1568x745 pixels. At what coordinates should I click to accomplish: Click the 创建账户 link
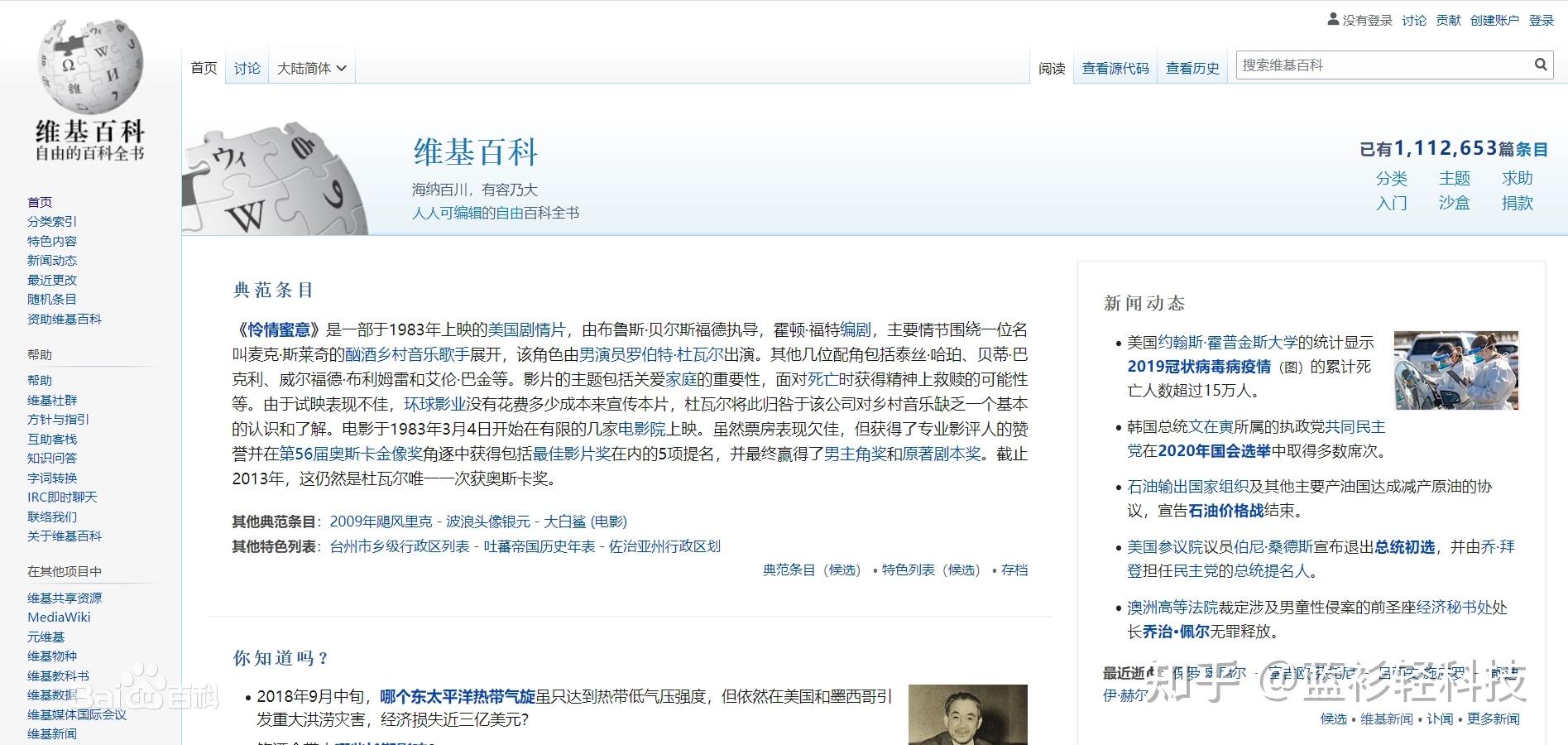pos(1494,20)
